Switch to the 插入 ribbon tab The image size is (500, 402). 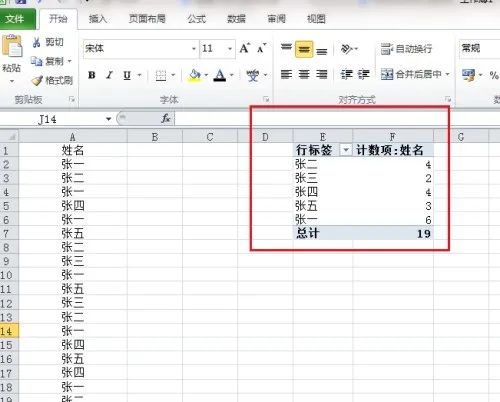click(98, 19)
